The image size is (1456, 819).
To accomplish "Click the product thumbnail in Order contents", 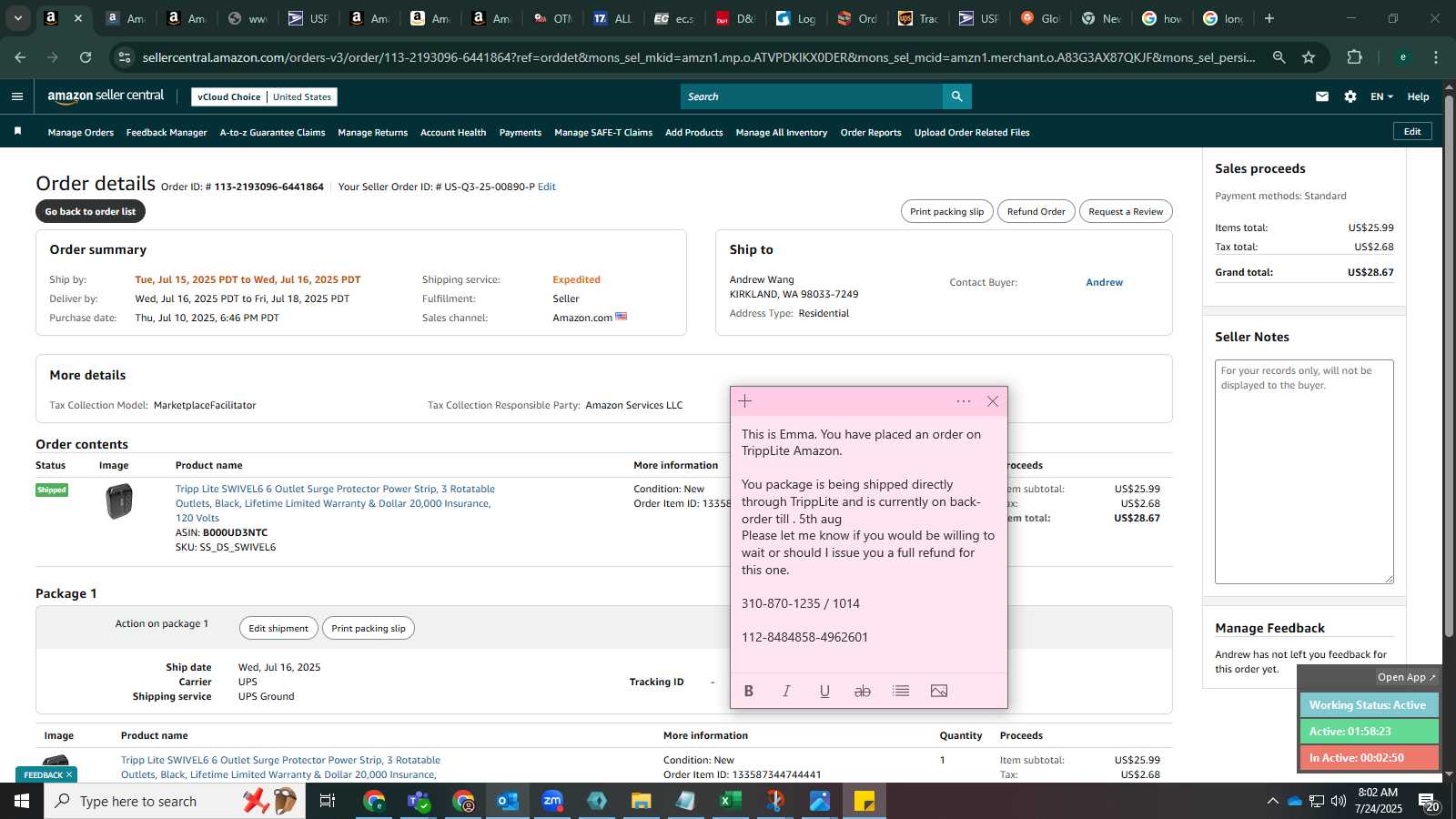I will pos(119,501).
